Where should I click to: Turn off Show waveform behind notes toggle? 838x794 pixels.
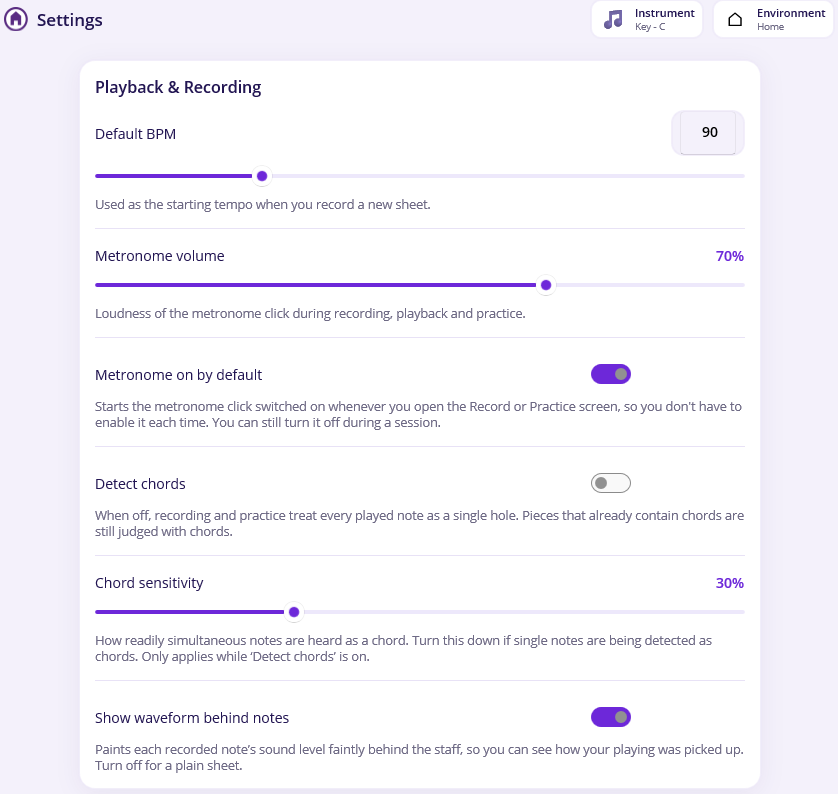pyautogui.click(x=611, y=717)
